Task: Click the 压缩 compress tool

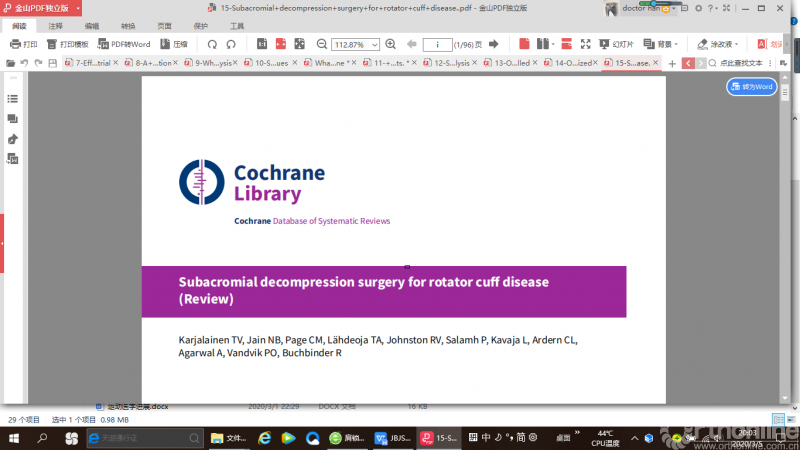Action: (x=174, y=45)
